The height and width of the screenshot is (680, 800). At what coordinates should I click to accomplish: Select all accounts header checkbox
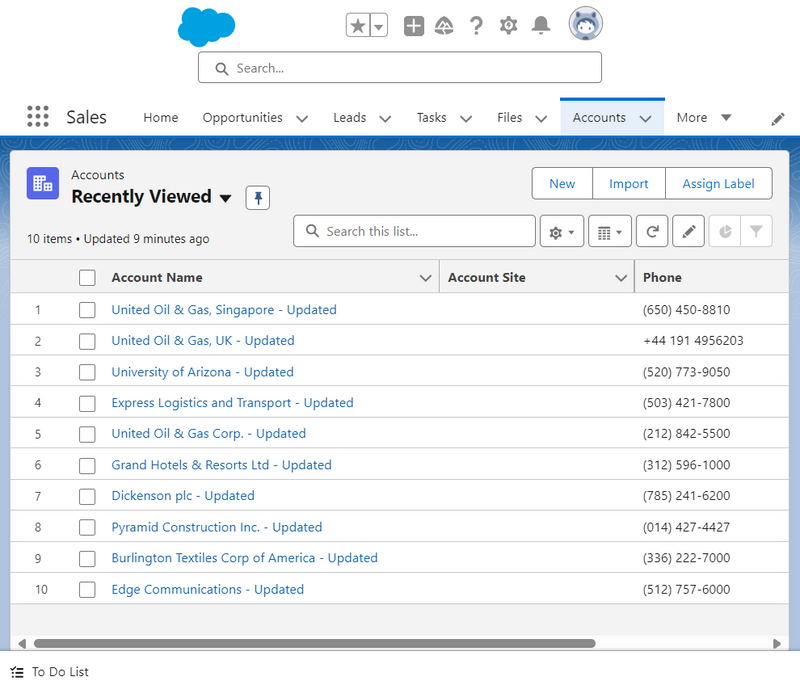[x=87, y=278]
